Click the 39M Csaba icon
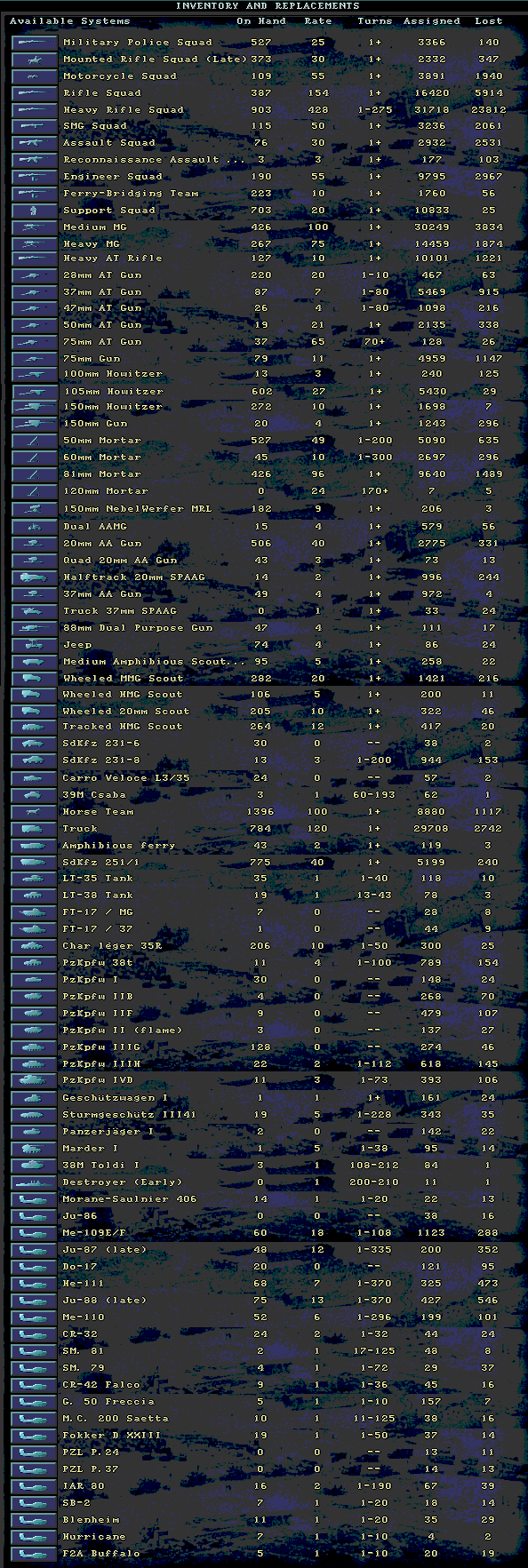The height and width of the screenshot is (1568, 528). click(35, 795)
